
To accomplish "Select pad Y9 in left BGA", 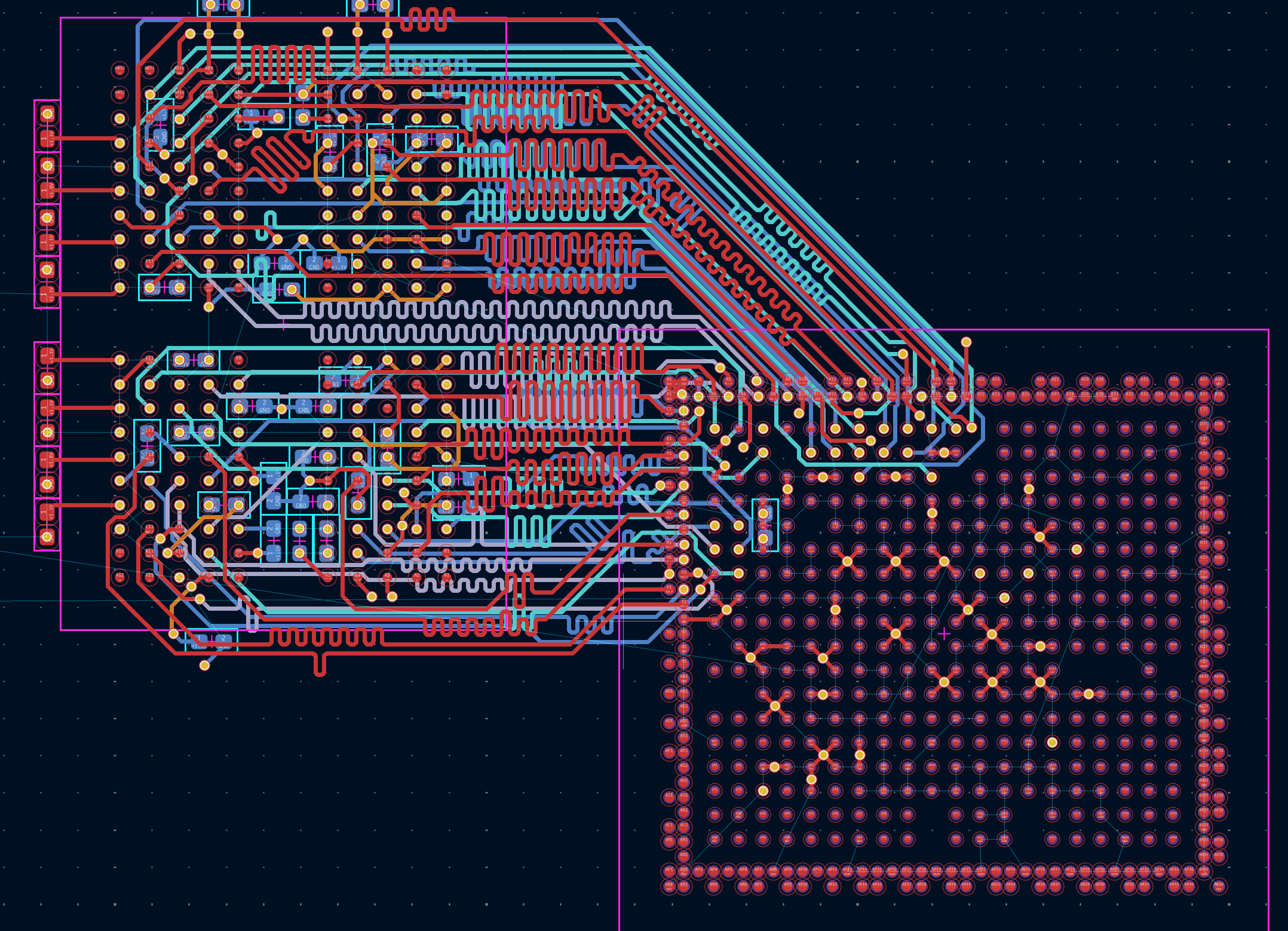I will point(208,119).
